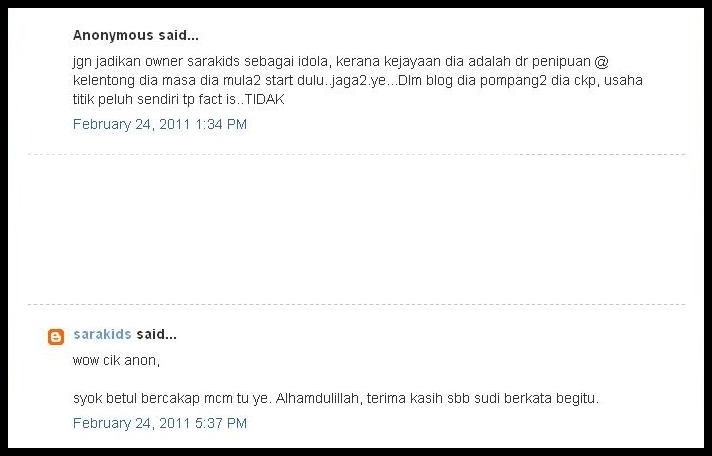Screen dimensions: 712x456
Task: Open the February 24, 2011 5:37 PM permalink
Action: [x=160, y=423]
